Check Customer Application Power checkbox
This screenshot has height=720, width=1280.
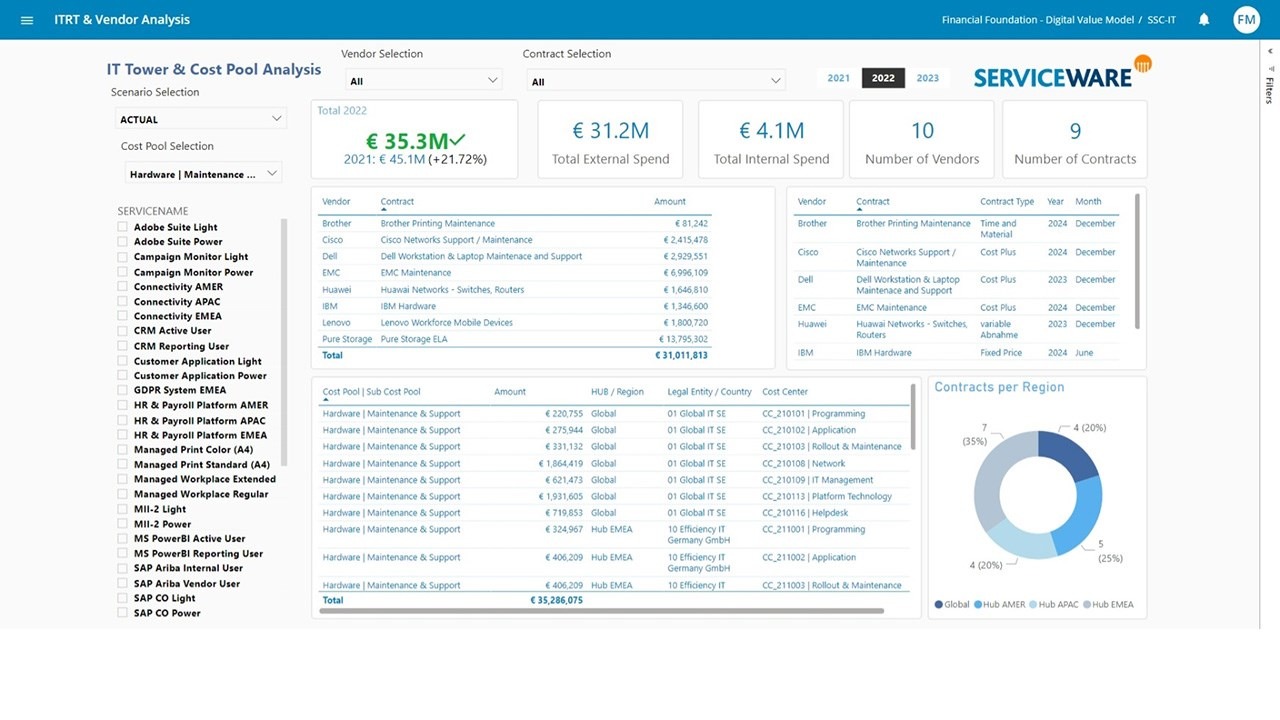pos(123,376)
